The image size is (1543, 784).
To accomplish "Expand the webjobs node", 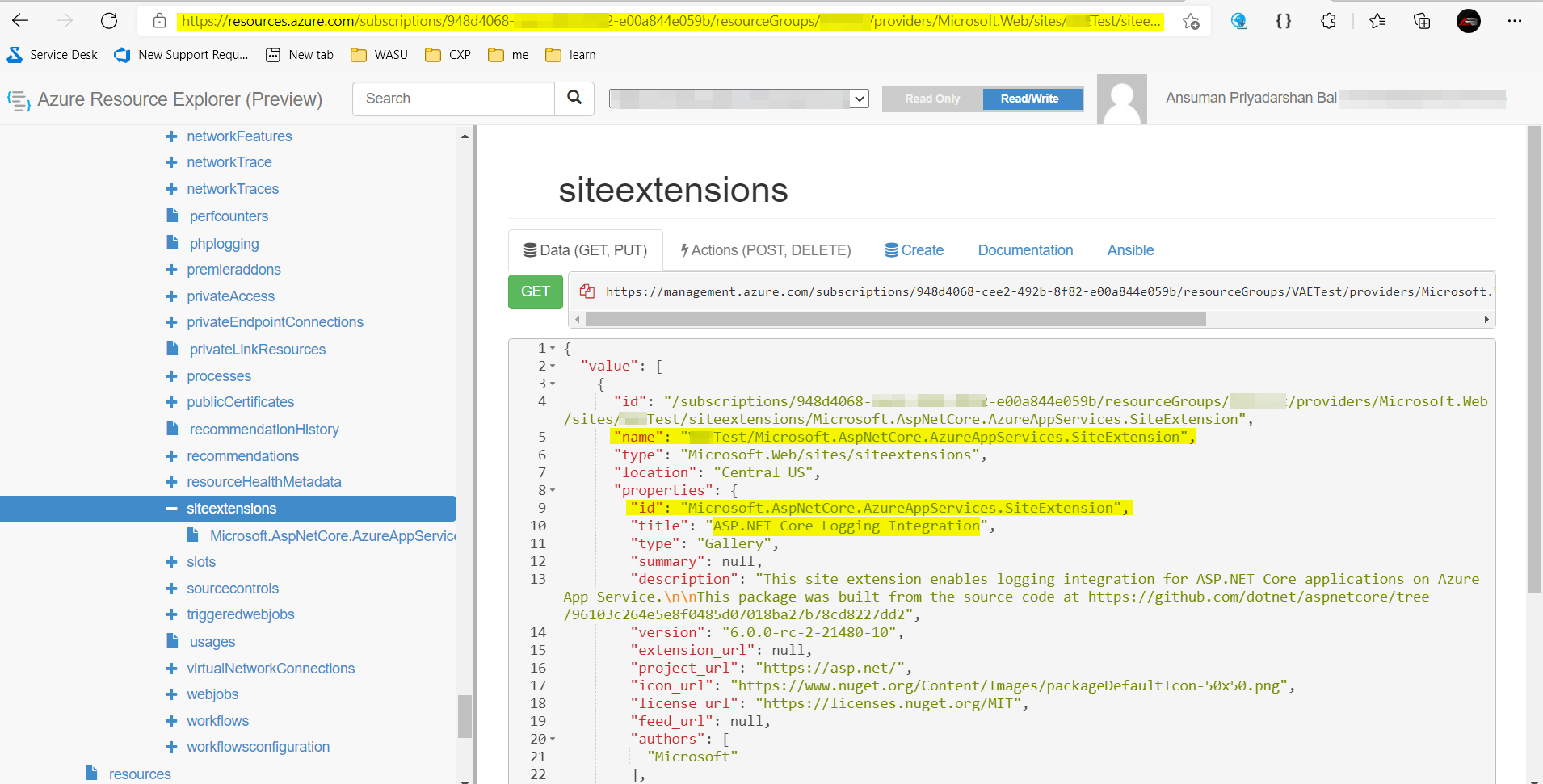I will pos(171,694).
